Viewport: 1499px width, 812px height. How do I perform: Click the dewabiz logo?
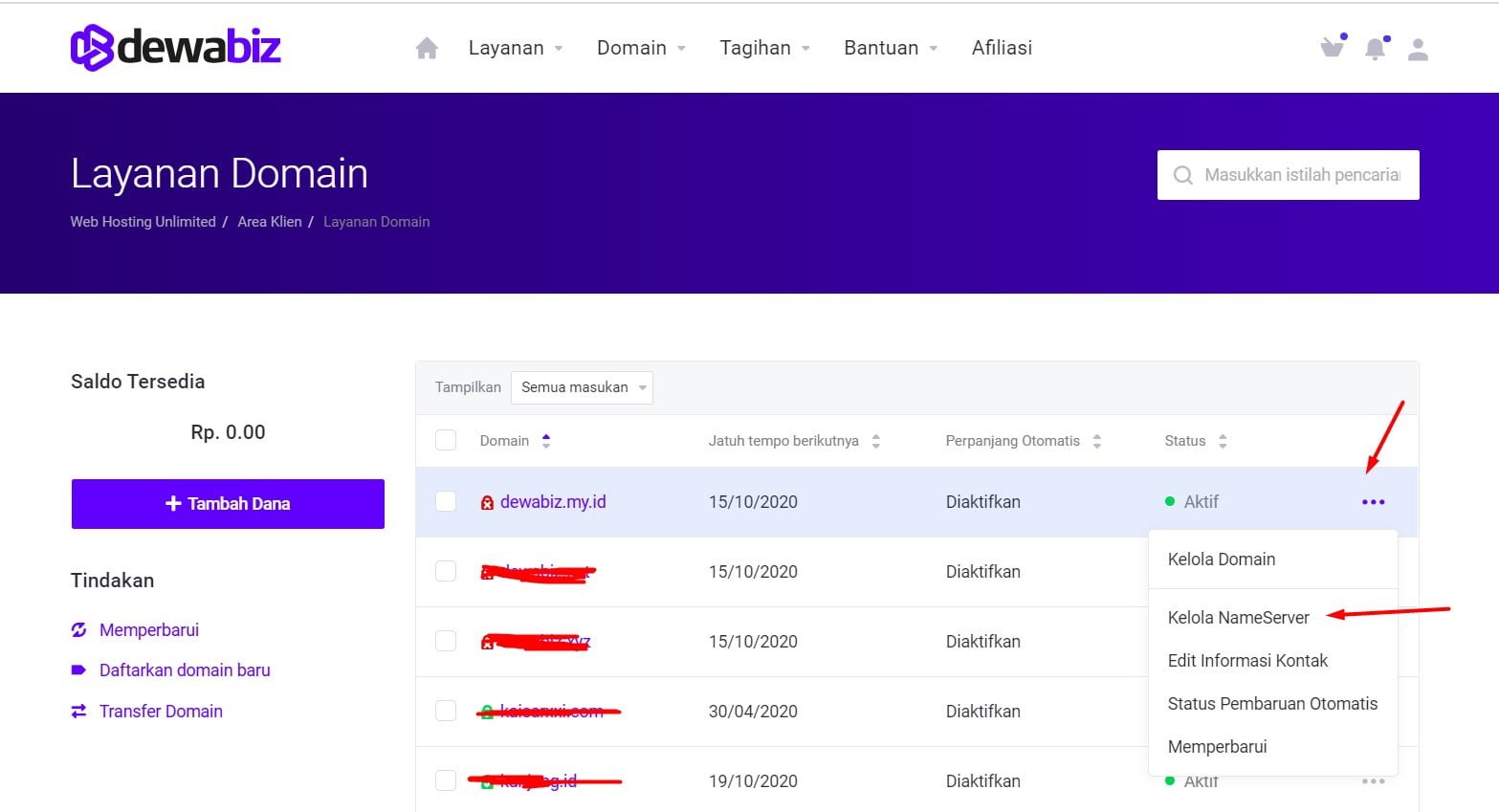click(176, 47)
